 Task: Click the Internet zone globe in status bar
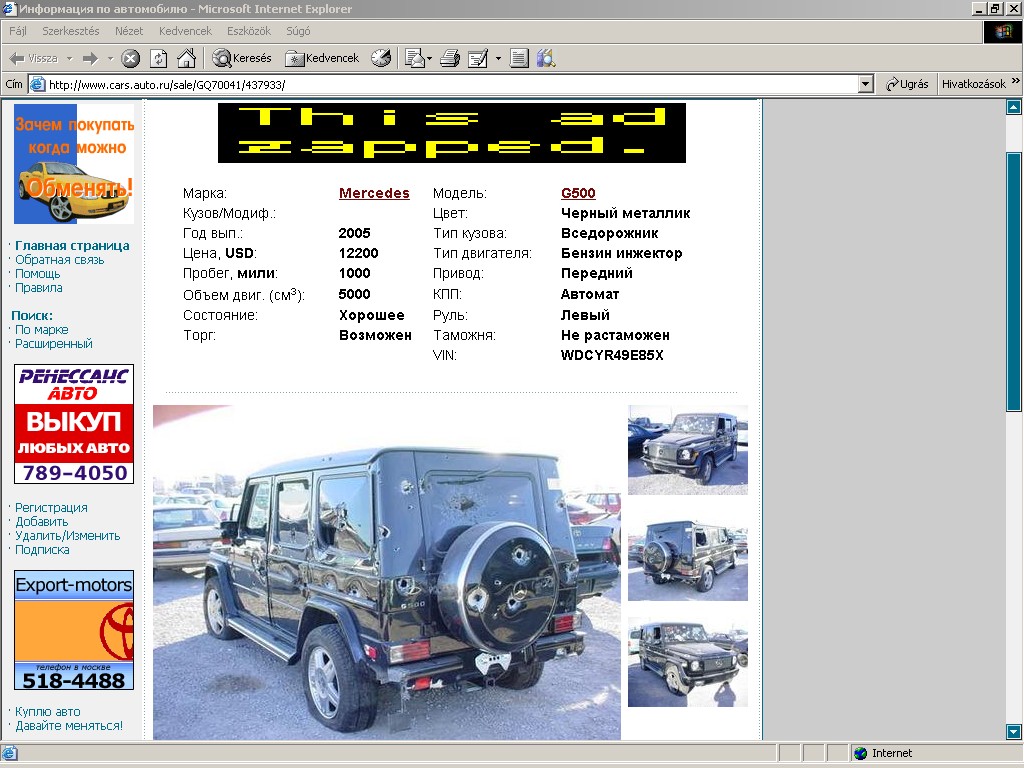click(x=860, y=753)
